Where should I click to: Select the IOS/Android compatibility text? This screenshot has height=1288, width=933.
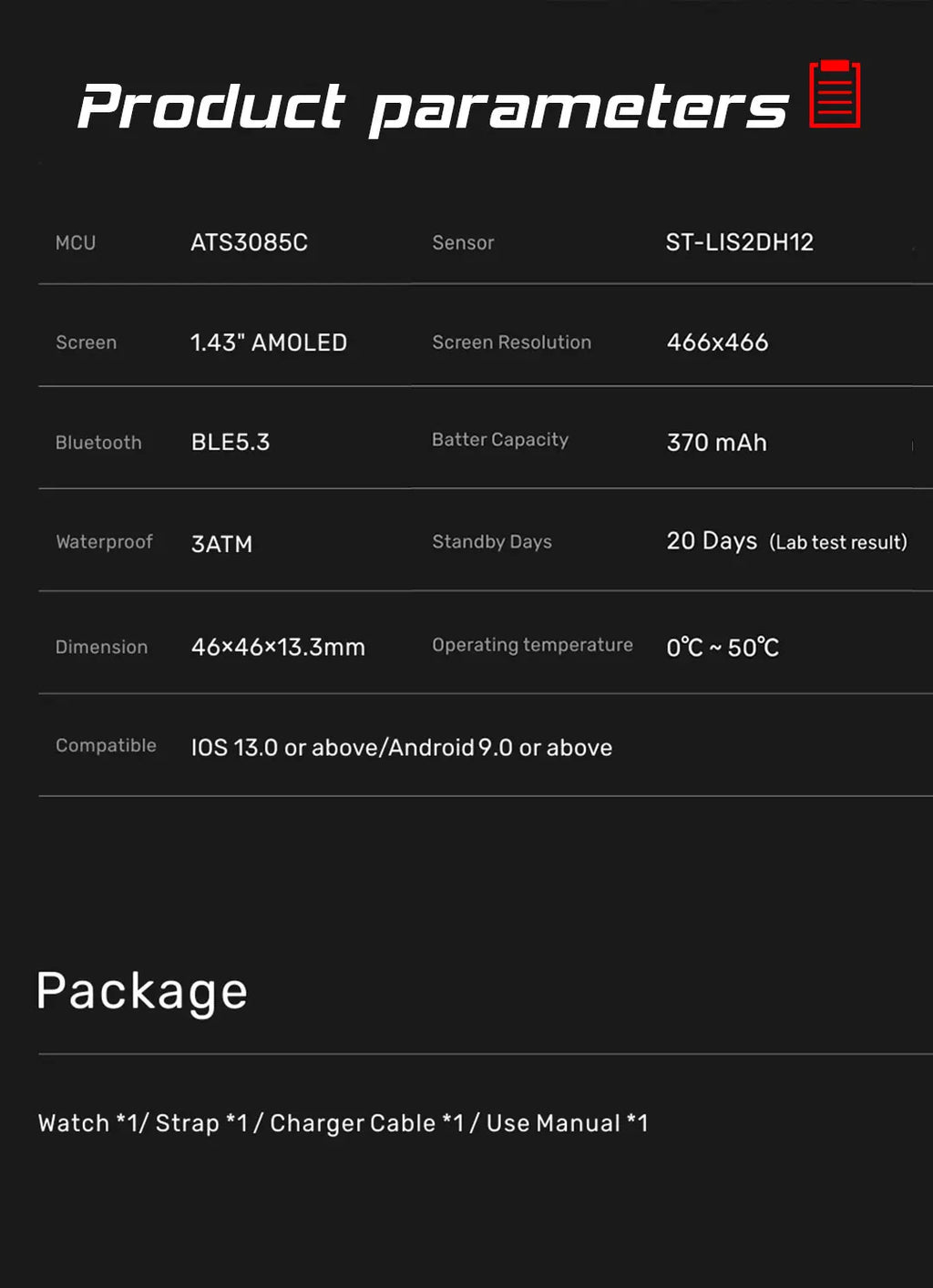(x=401, y=748)
